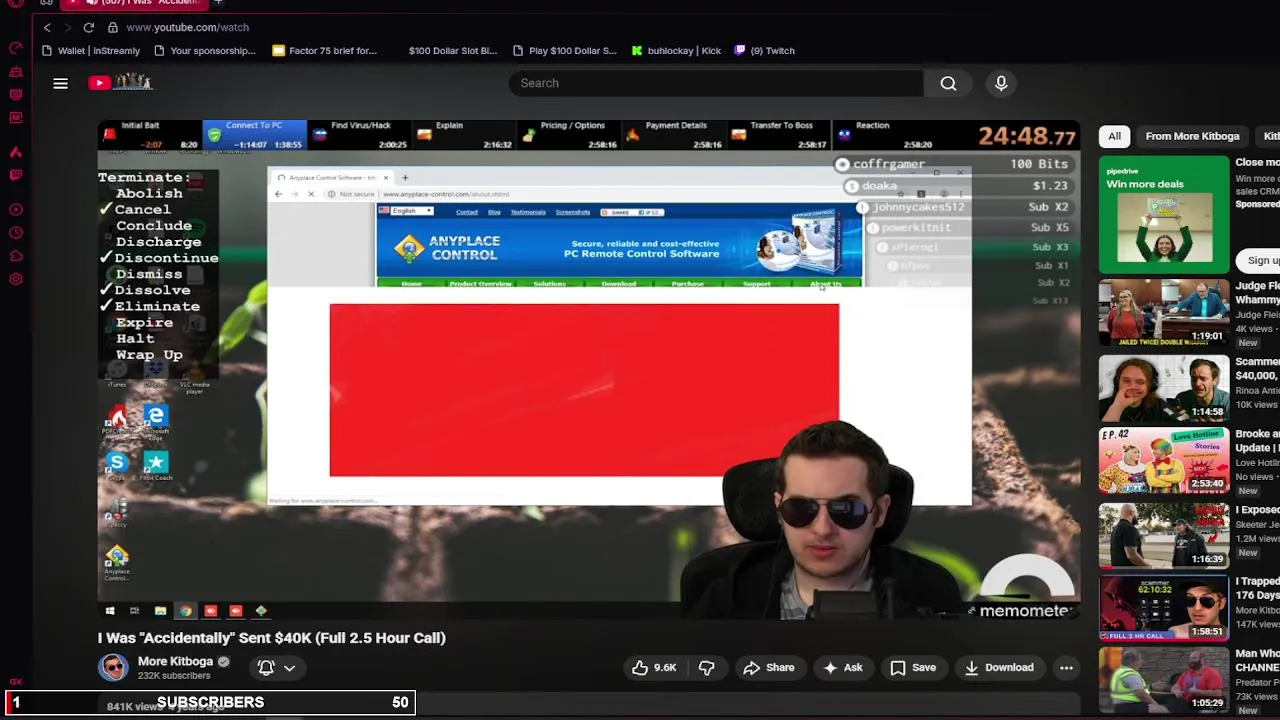The width and height of the screenshot is (1280, 720).
Task: Click the Anyplace Control desktop icon in video
Action: [117, 562]
